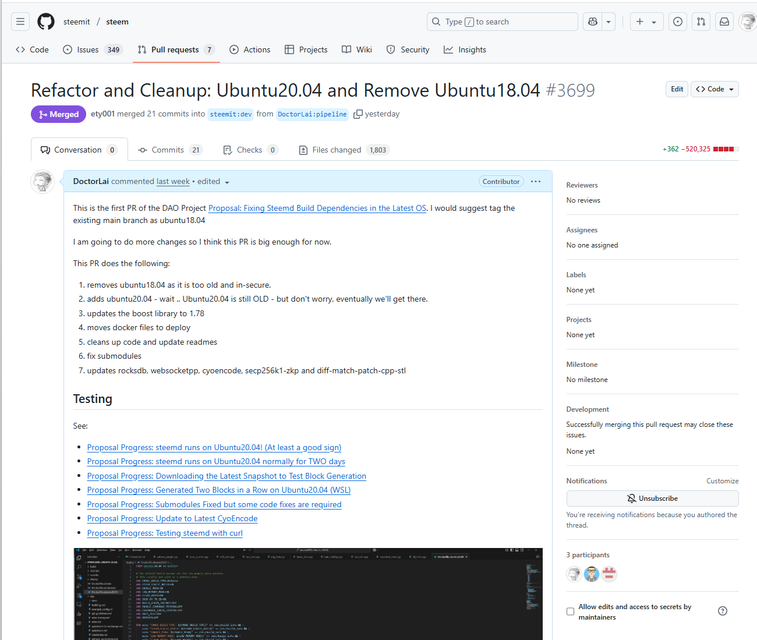Open the DoctorLai author name link
The image size is (757, 640).
click(91, 181)
